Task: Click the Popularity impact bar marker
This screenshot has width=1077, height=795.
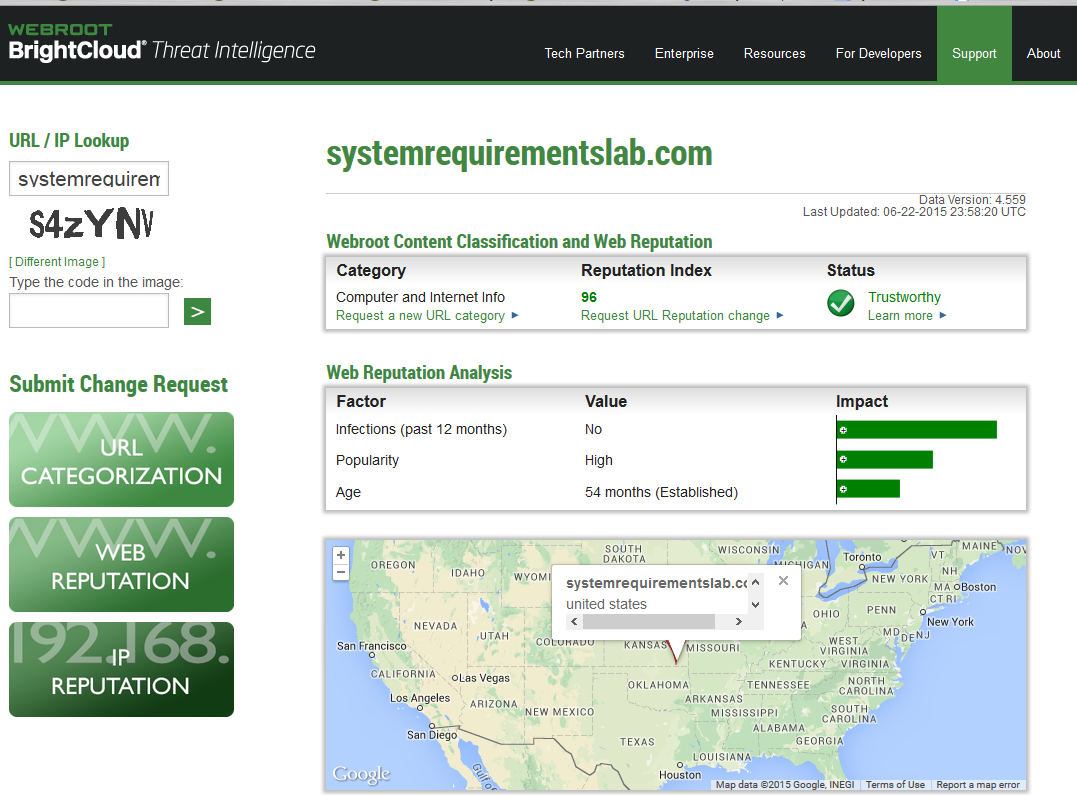Action: tap(843, 459)
